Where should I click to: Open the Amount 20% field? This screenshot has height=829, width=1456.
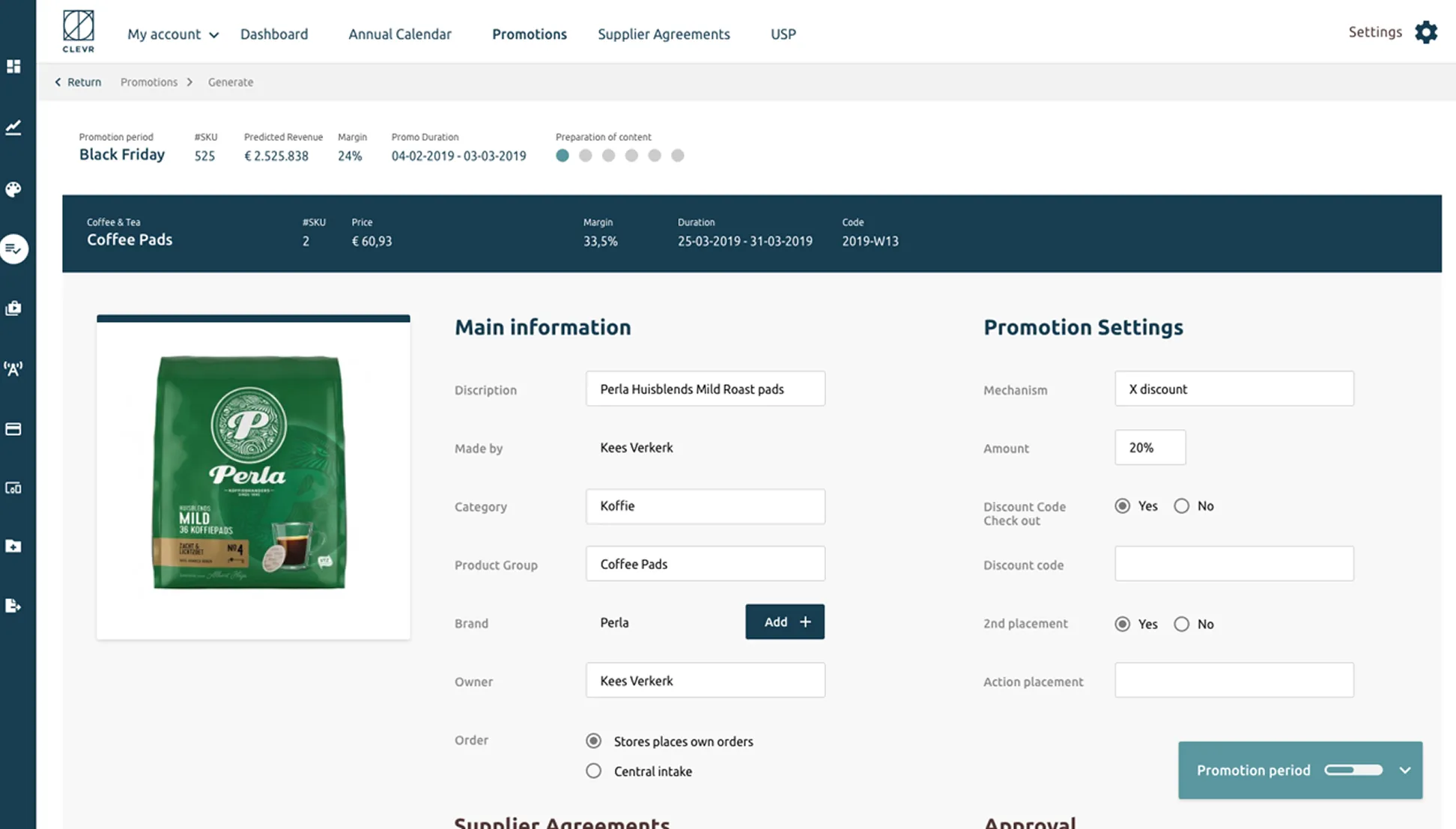1150,447
